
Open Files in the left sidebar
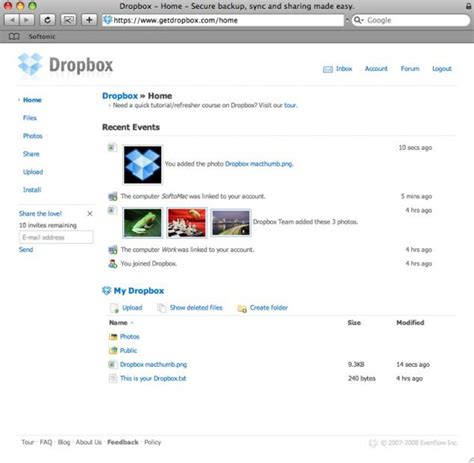pos(30,118)
